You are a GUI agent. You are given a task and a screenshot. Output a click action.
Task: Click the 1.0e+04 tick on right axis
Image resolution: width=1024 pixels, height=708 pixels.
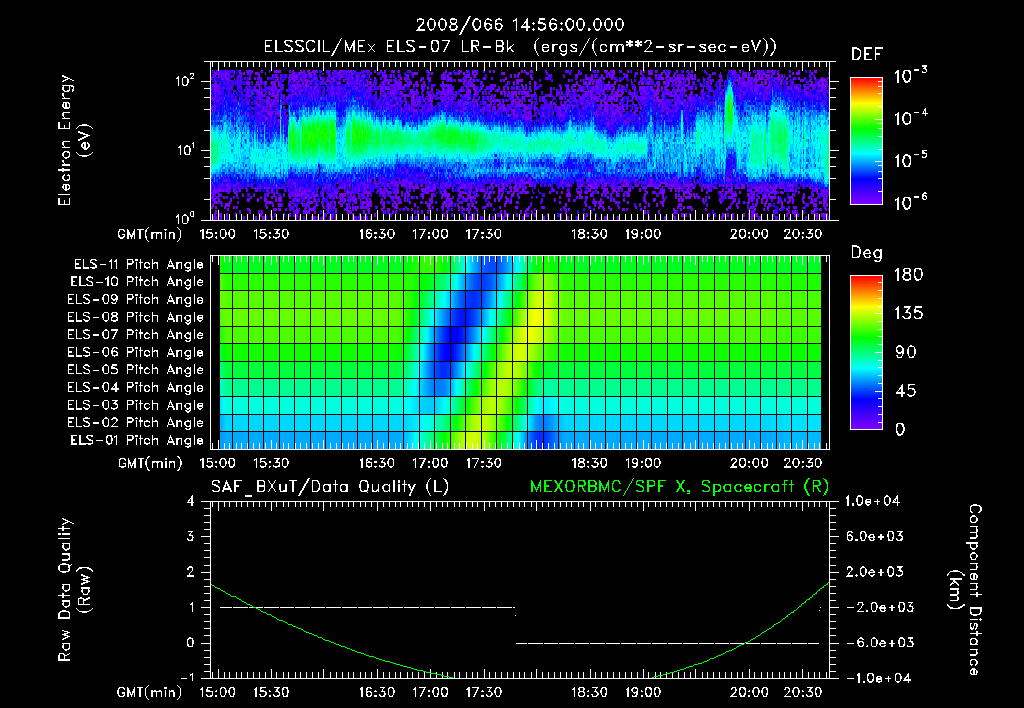[872, 501]
